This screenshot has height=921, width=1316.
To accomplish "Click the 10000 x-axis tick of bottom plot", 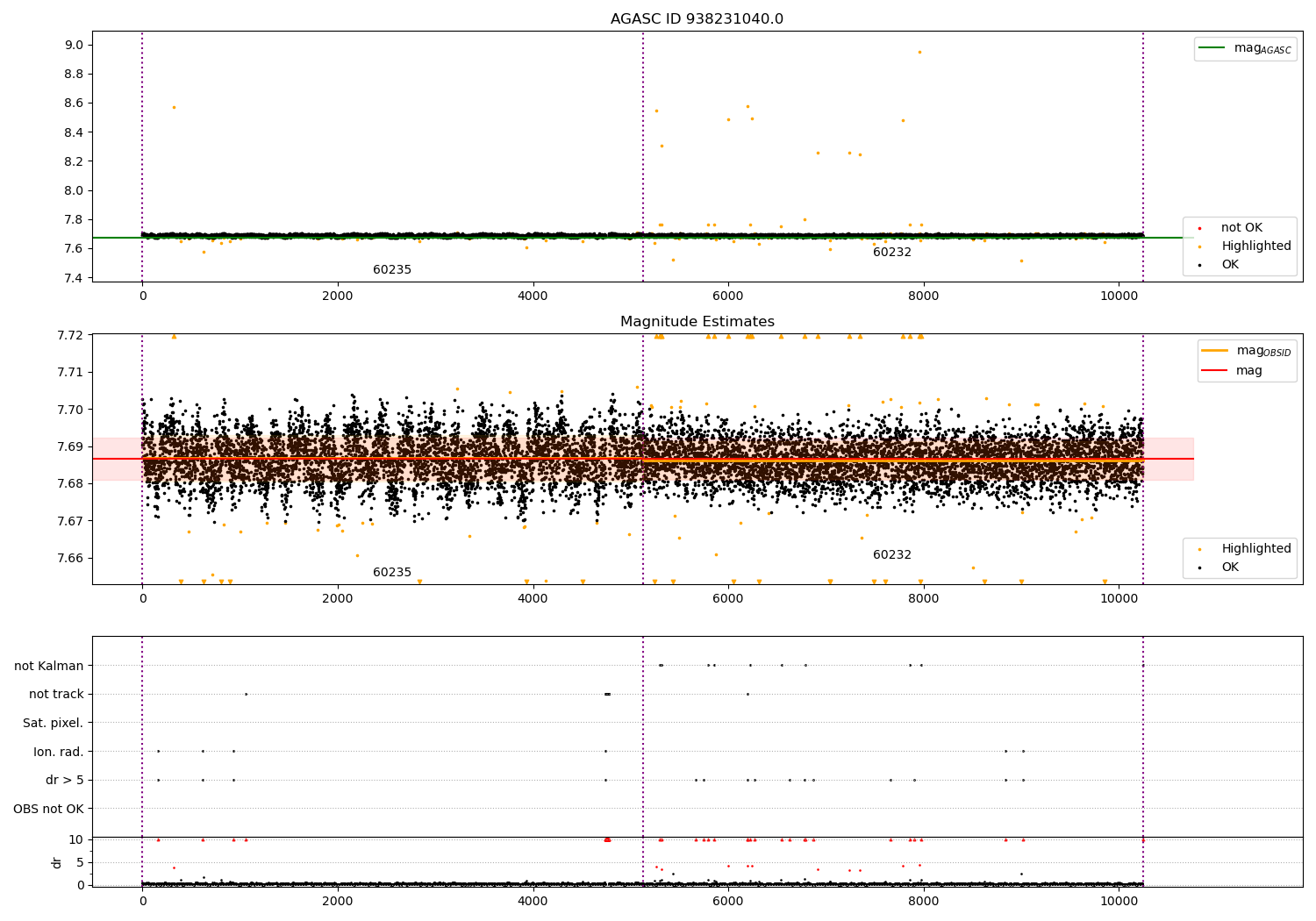I will [1119, 901].
